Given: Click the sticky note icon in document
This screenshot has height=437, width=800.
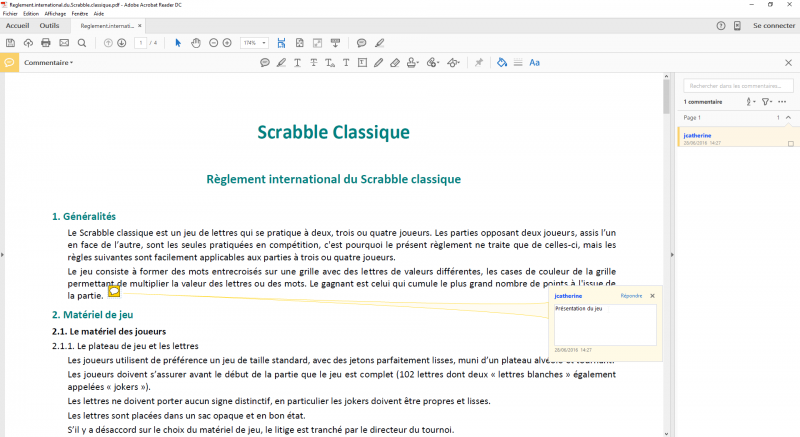Looking at the screenshot, I should pyautogui.click(x=114, y=292).
